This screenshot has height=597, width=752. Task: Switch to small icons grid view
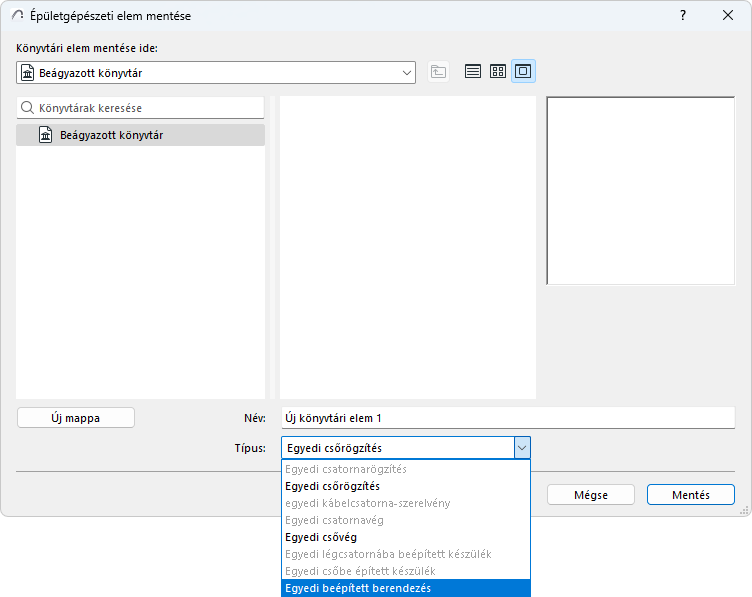click(x=498, y=71)
